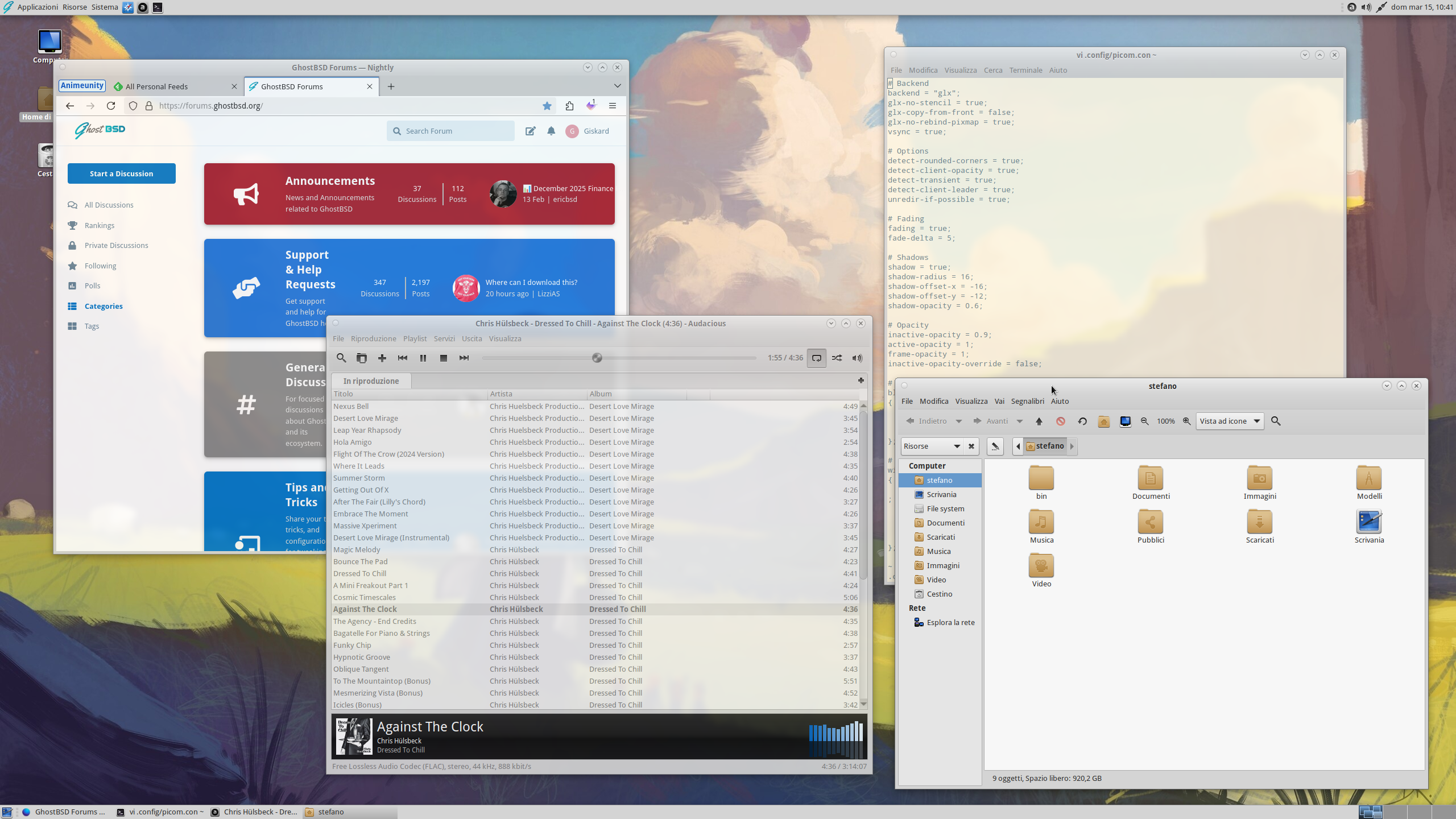
Task: Click the open files icon in Audacious
Action: click(361, 358)
